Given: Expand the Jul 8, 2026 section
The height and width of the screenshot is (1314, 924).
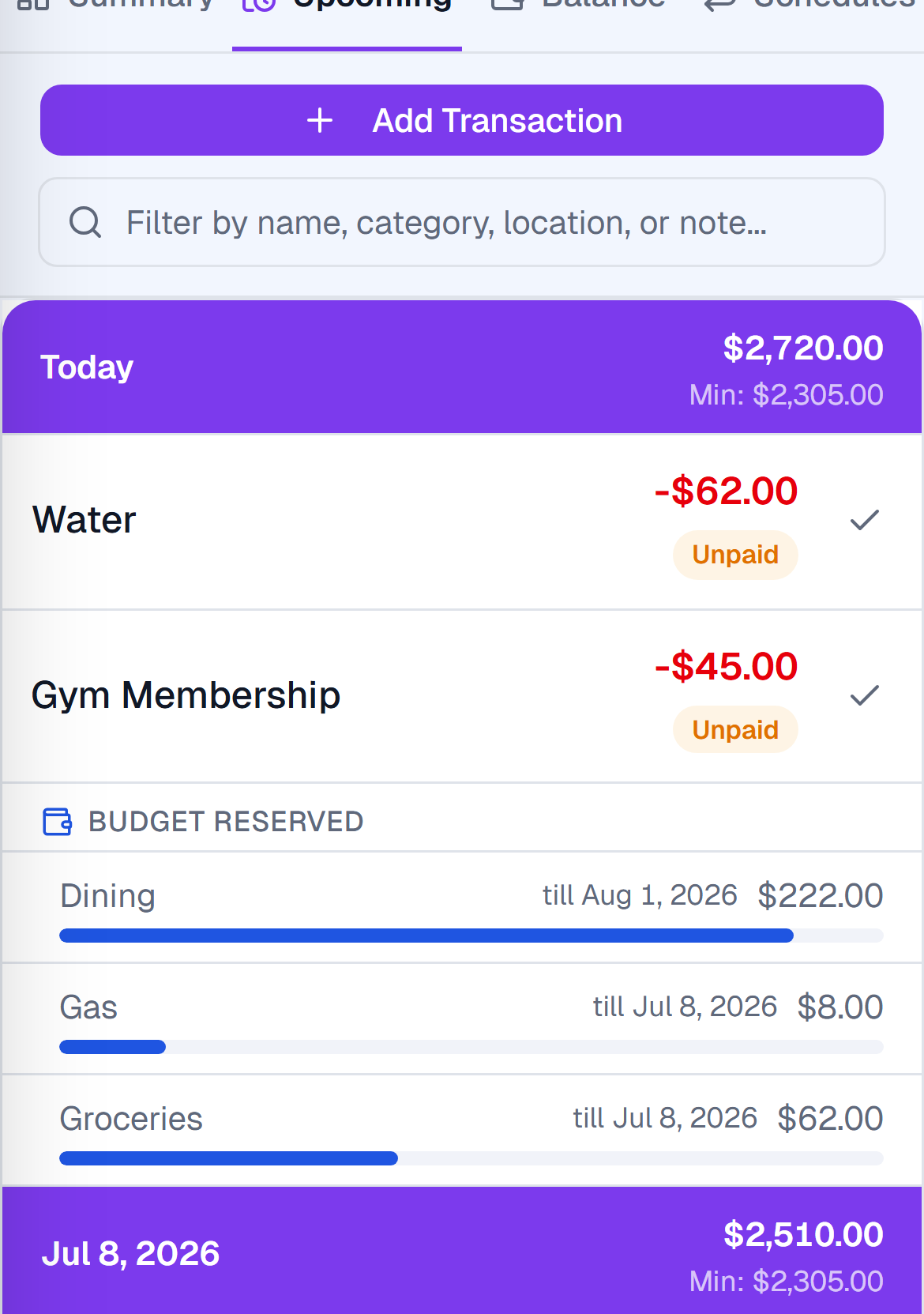Looking at the screenshot, I should (462, 1252).
